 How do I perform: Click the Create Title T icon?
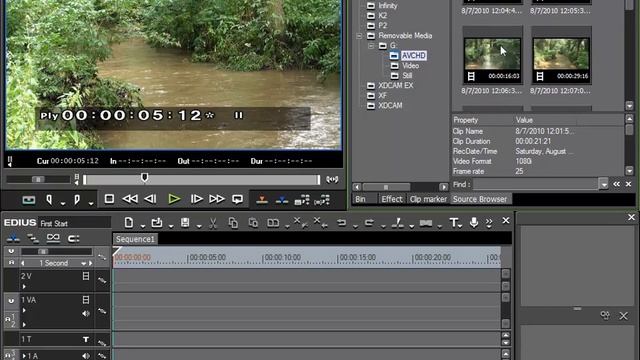pos(454,223)
